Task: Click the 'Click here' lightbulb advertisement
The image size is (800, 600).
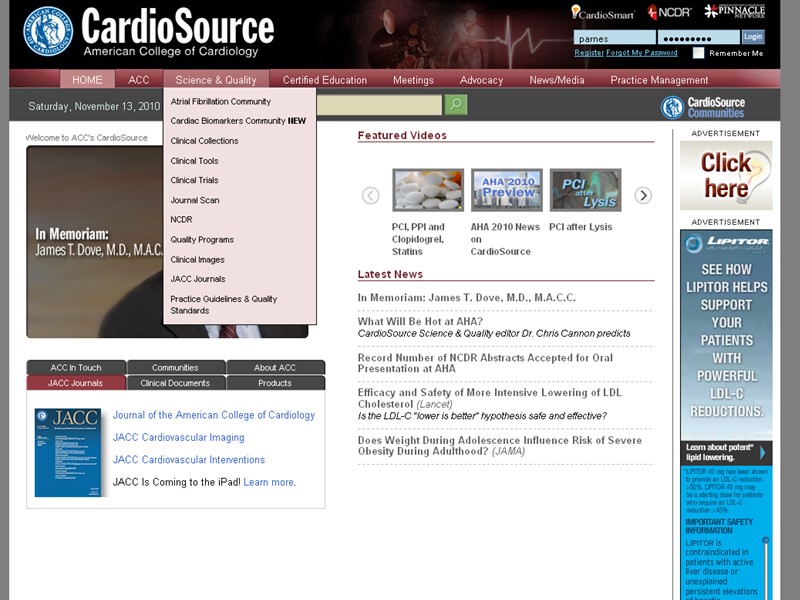Action: tap(726, 176)
